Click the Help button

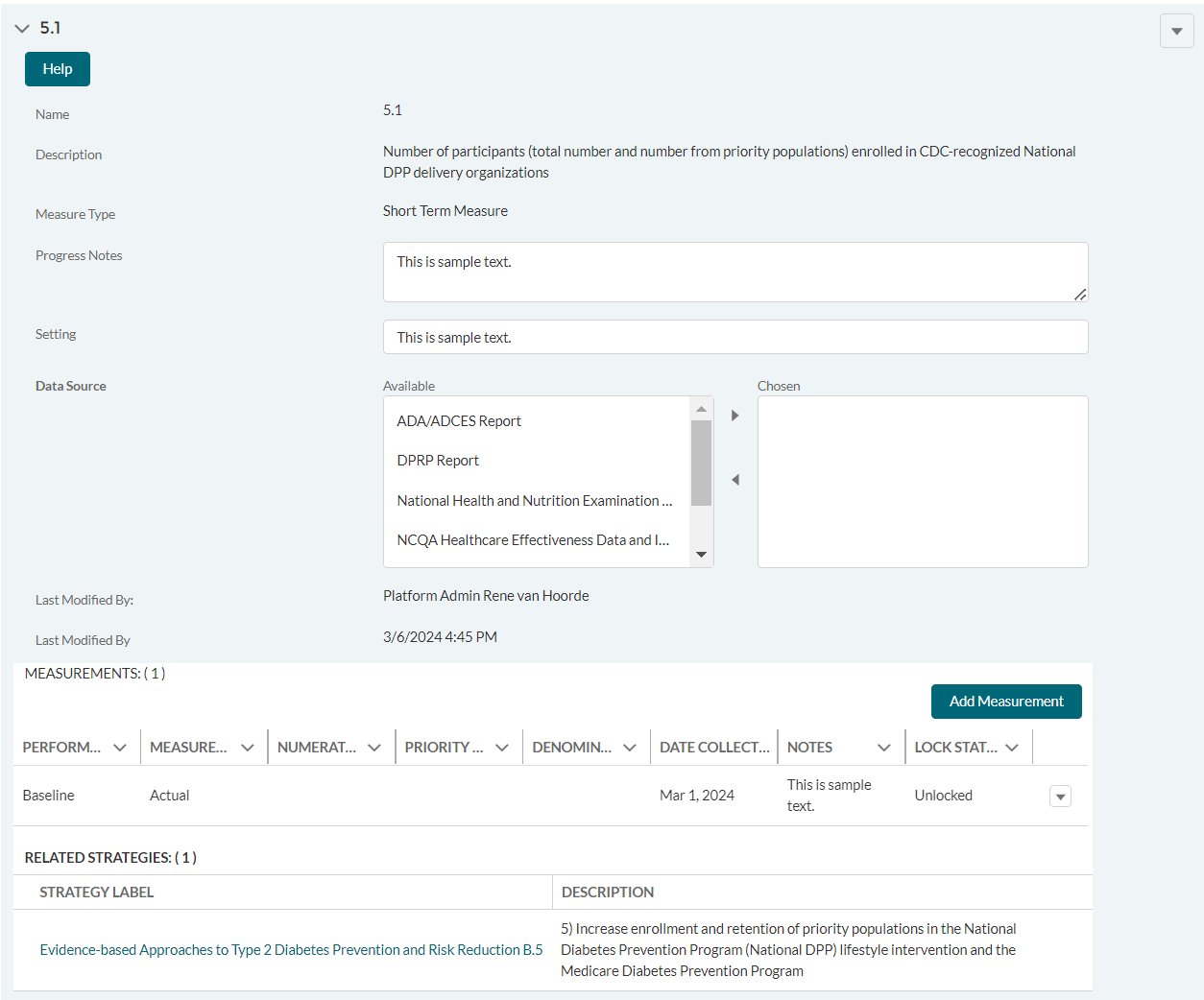pos(58,69)
